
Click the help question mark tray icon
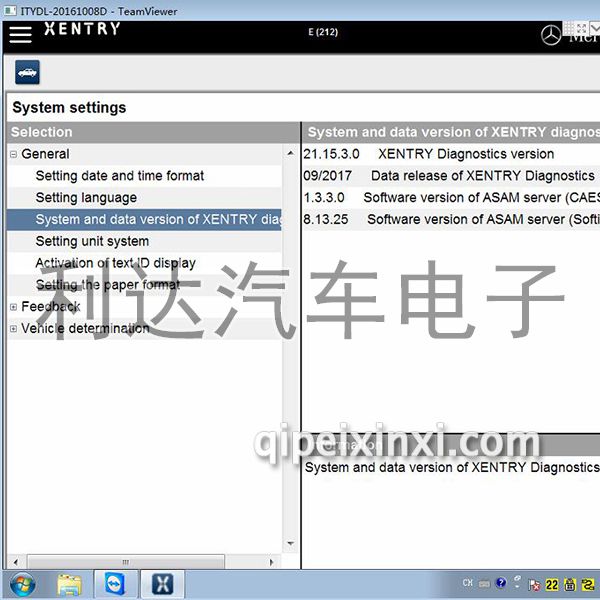[x=501, y=583]
